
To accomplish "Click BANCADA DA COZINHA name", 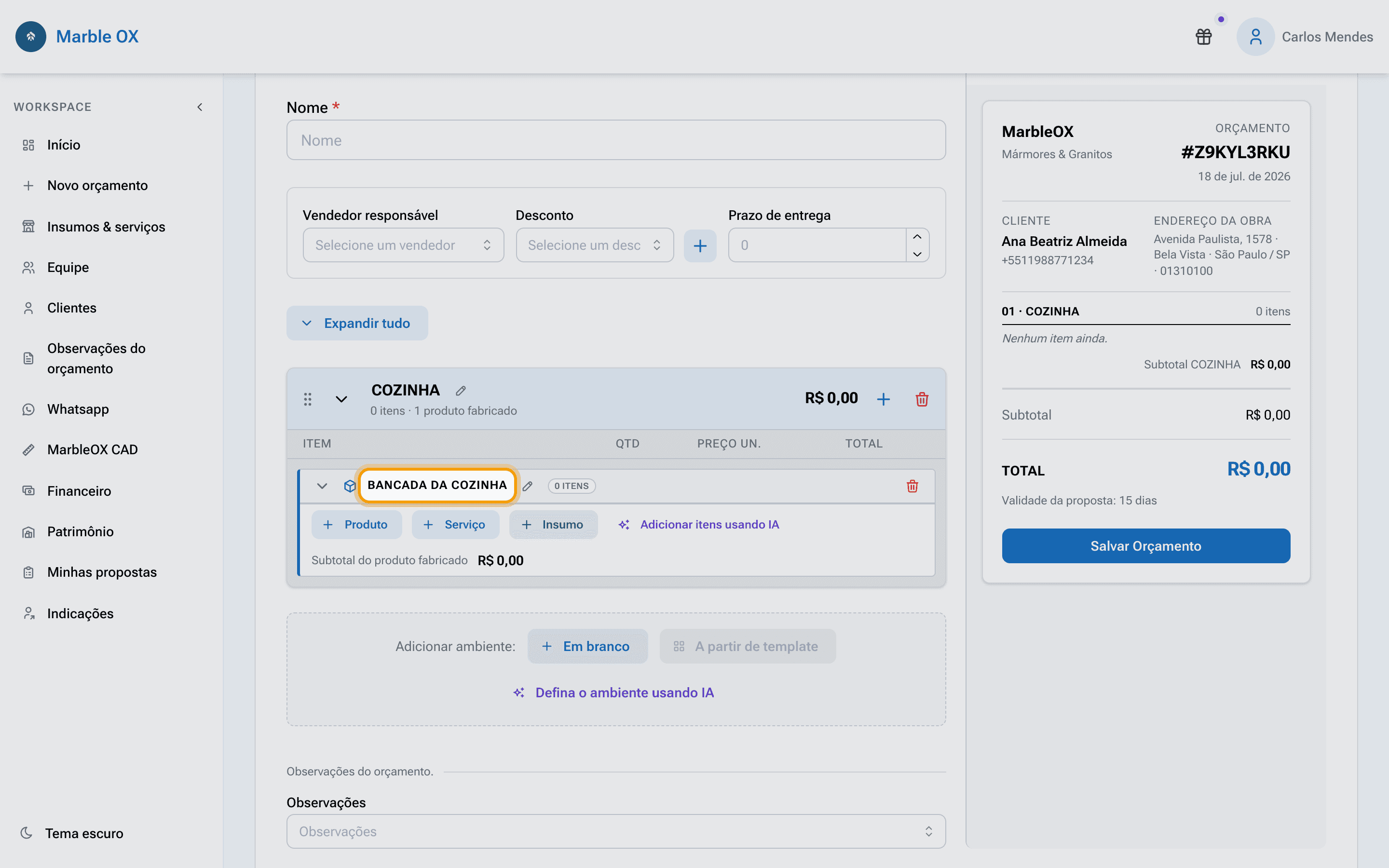I will (437, 485).
